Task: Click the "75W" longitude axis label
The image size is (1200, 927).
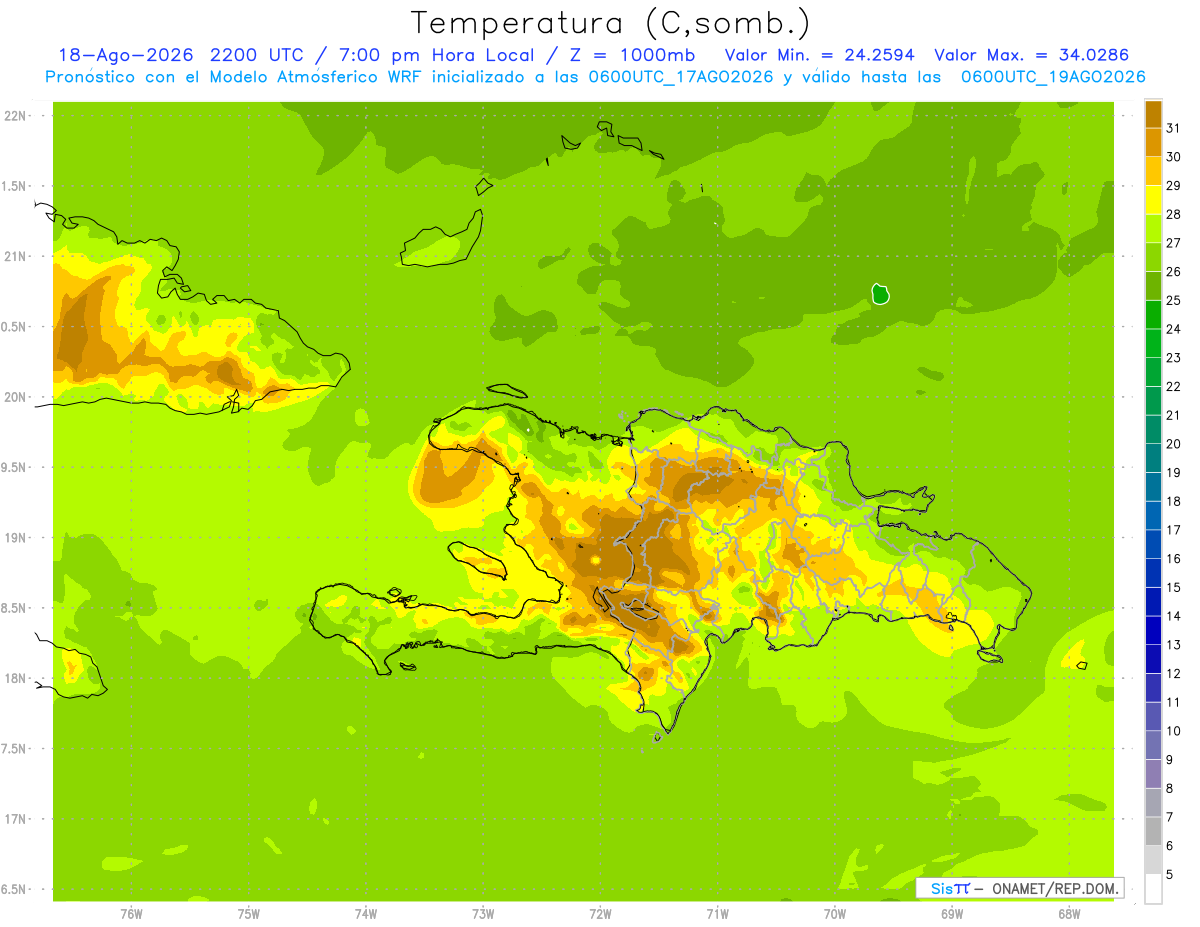Action: tap(248, 914)
